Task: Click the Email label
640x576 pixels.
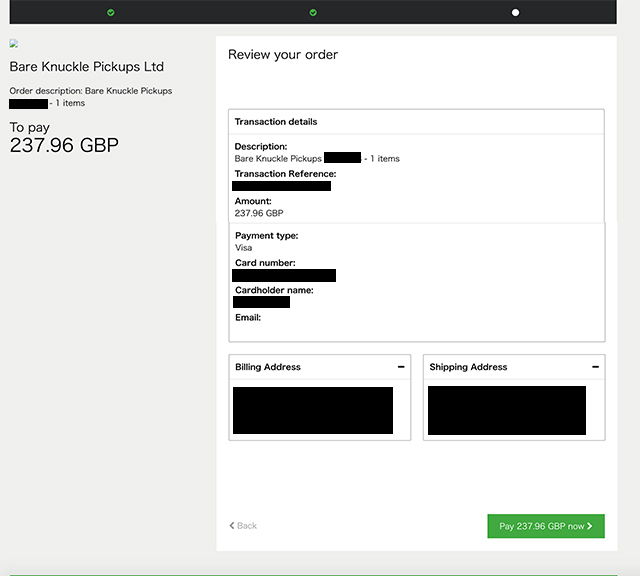Action: point(248,318)
